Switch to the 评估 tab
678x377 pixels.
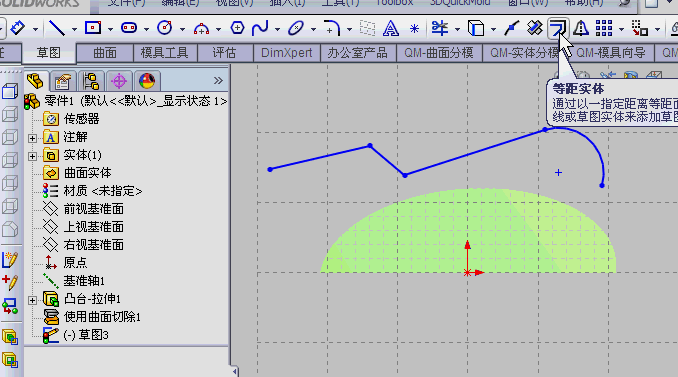point(224,53)
